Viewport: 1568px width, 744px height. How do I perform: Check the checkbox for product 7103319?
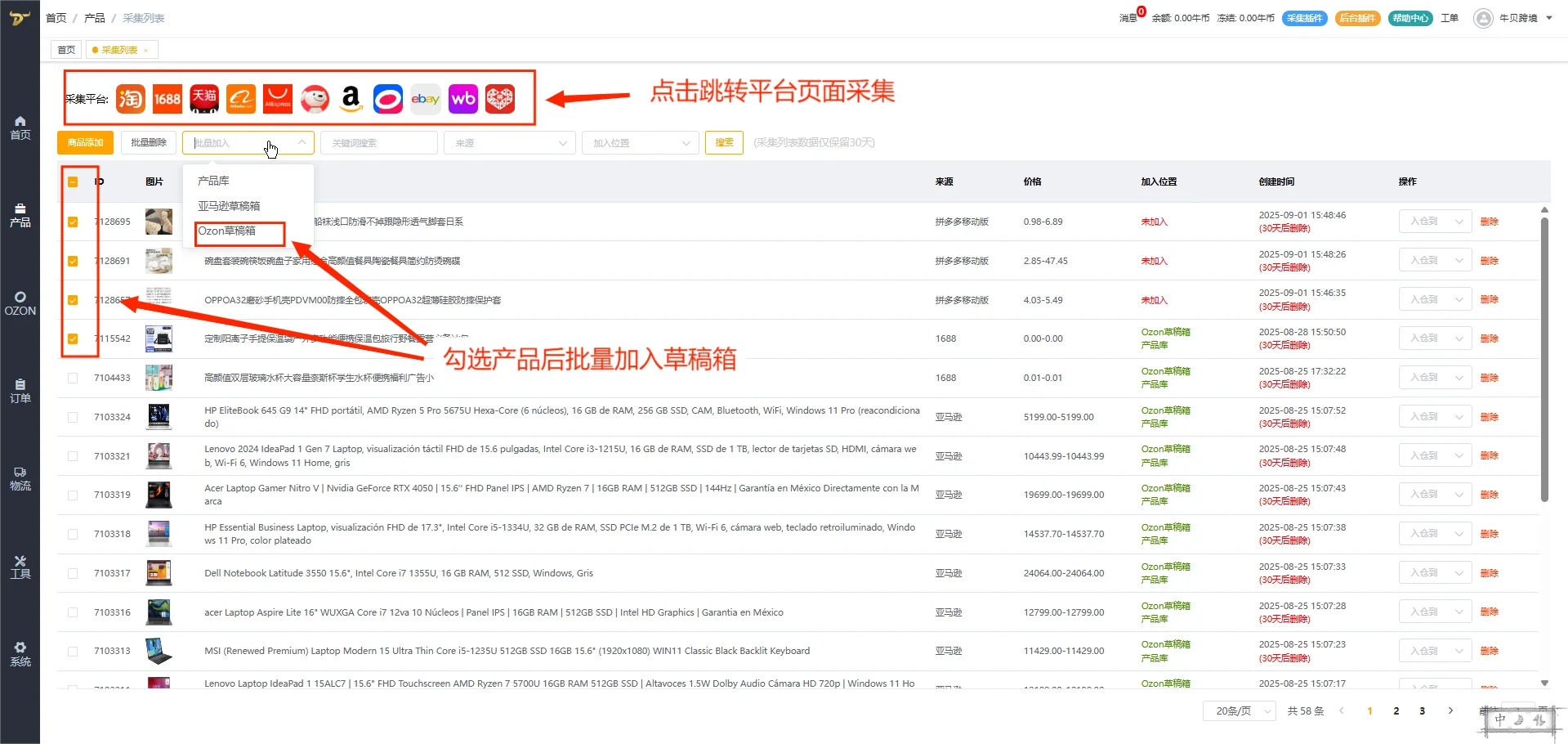pos(73,495)
